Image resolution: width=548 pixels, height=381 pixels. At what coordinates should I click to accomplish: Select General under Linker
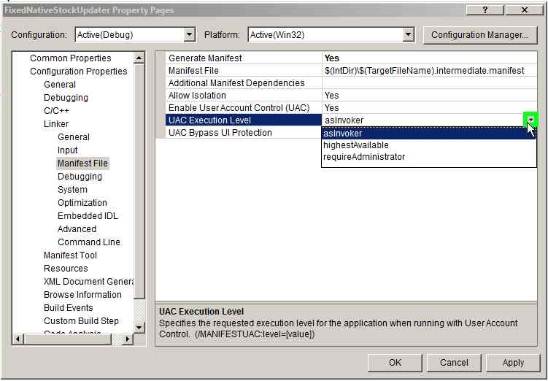(73, 137)
